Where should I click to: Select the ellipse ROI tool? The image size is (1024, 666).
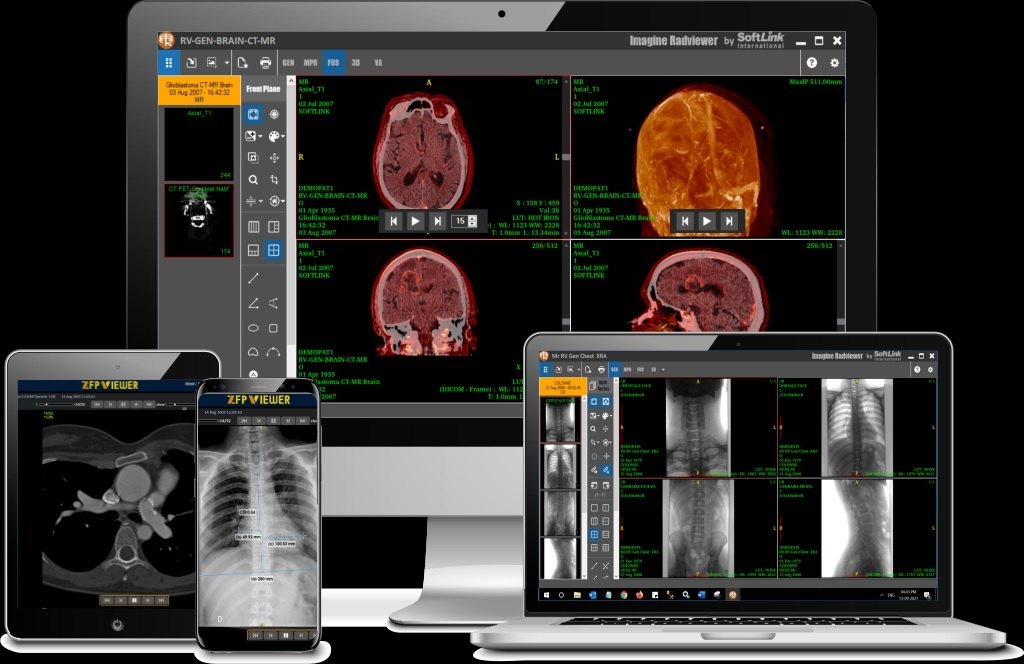point(253,328)
